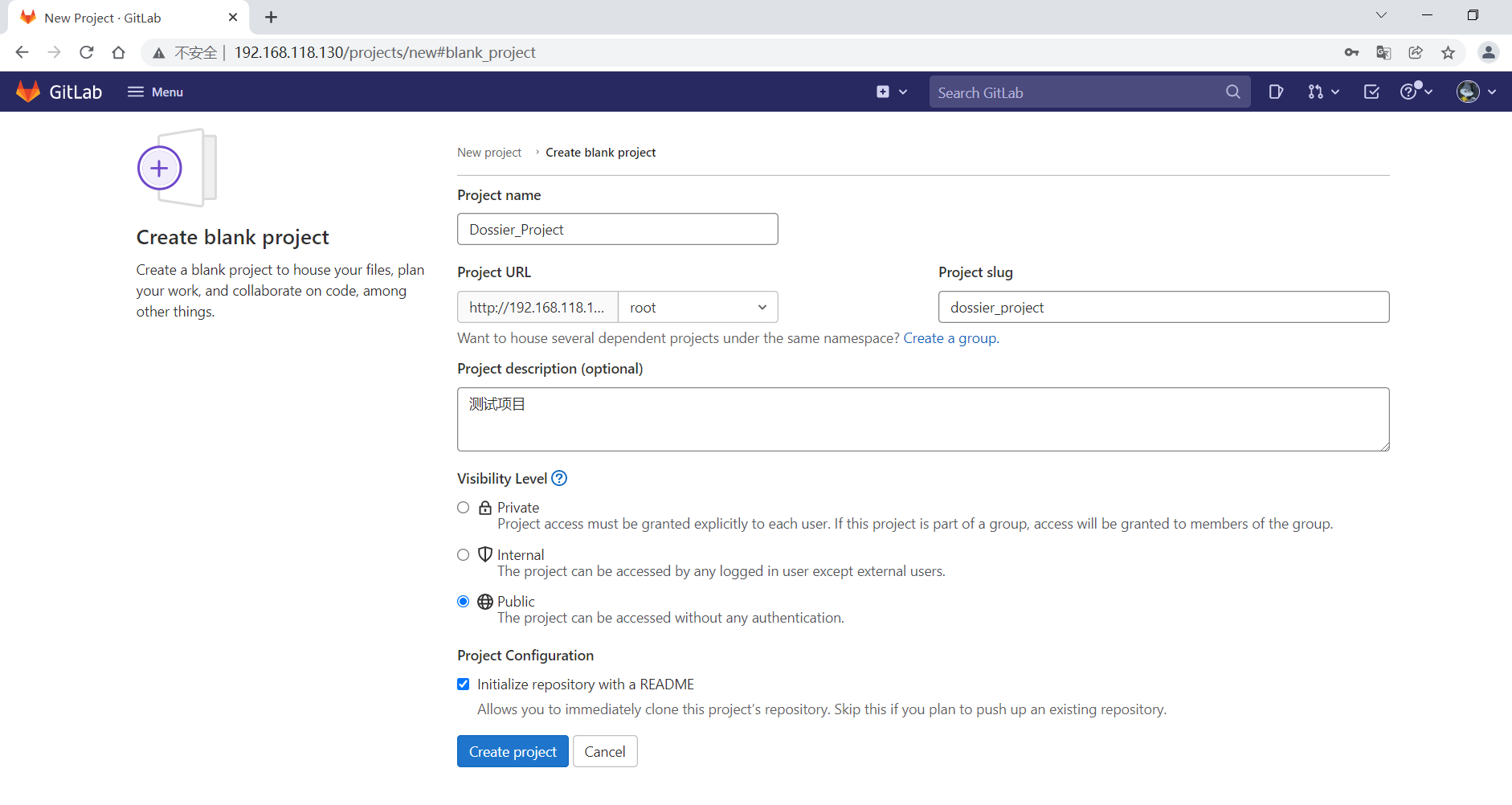The height and width of the screenshot is (805, 1512).
Task: Bookmark this page with star icon
Action: (1448, 52)
